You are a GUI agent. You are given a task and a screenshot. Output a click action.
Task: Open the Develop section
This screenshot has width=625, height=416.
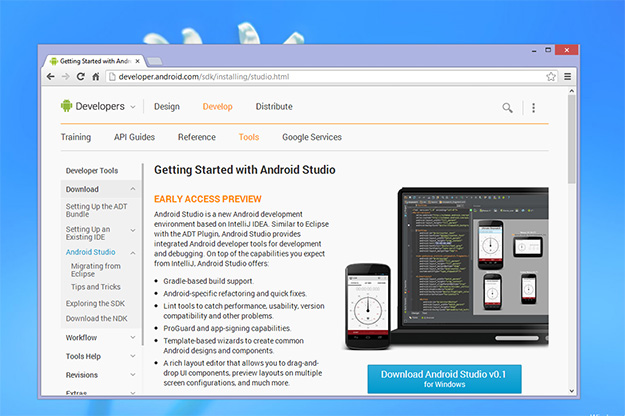coord(218,107)
